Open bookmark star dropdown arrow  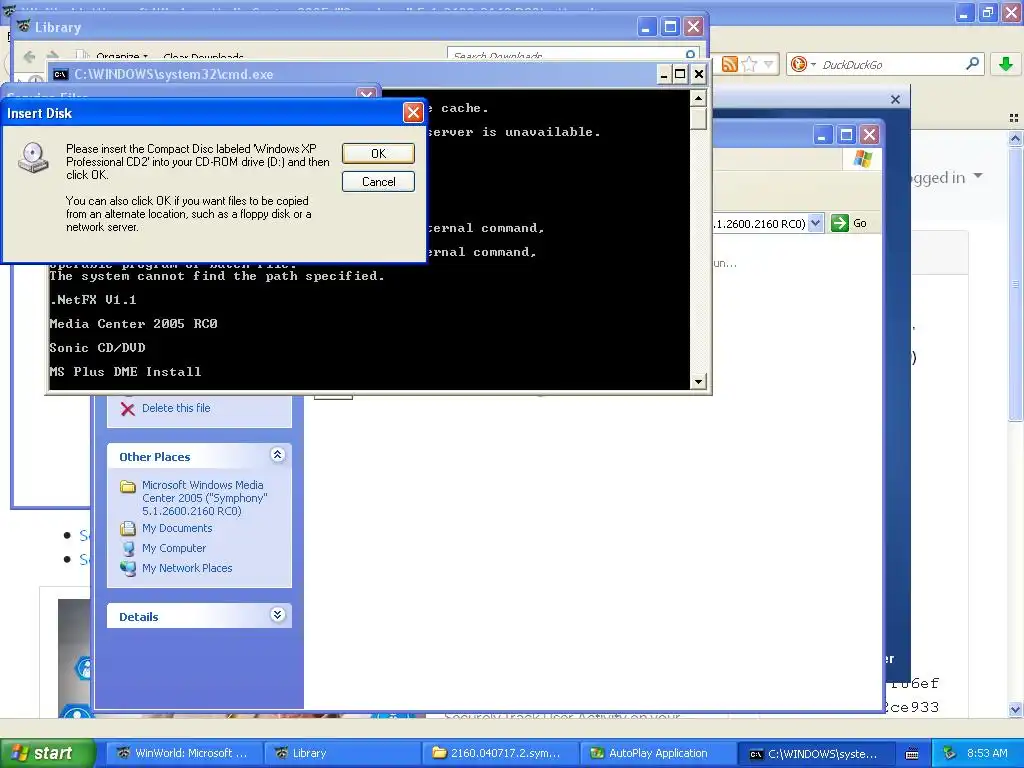point(768,64)
